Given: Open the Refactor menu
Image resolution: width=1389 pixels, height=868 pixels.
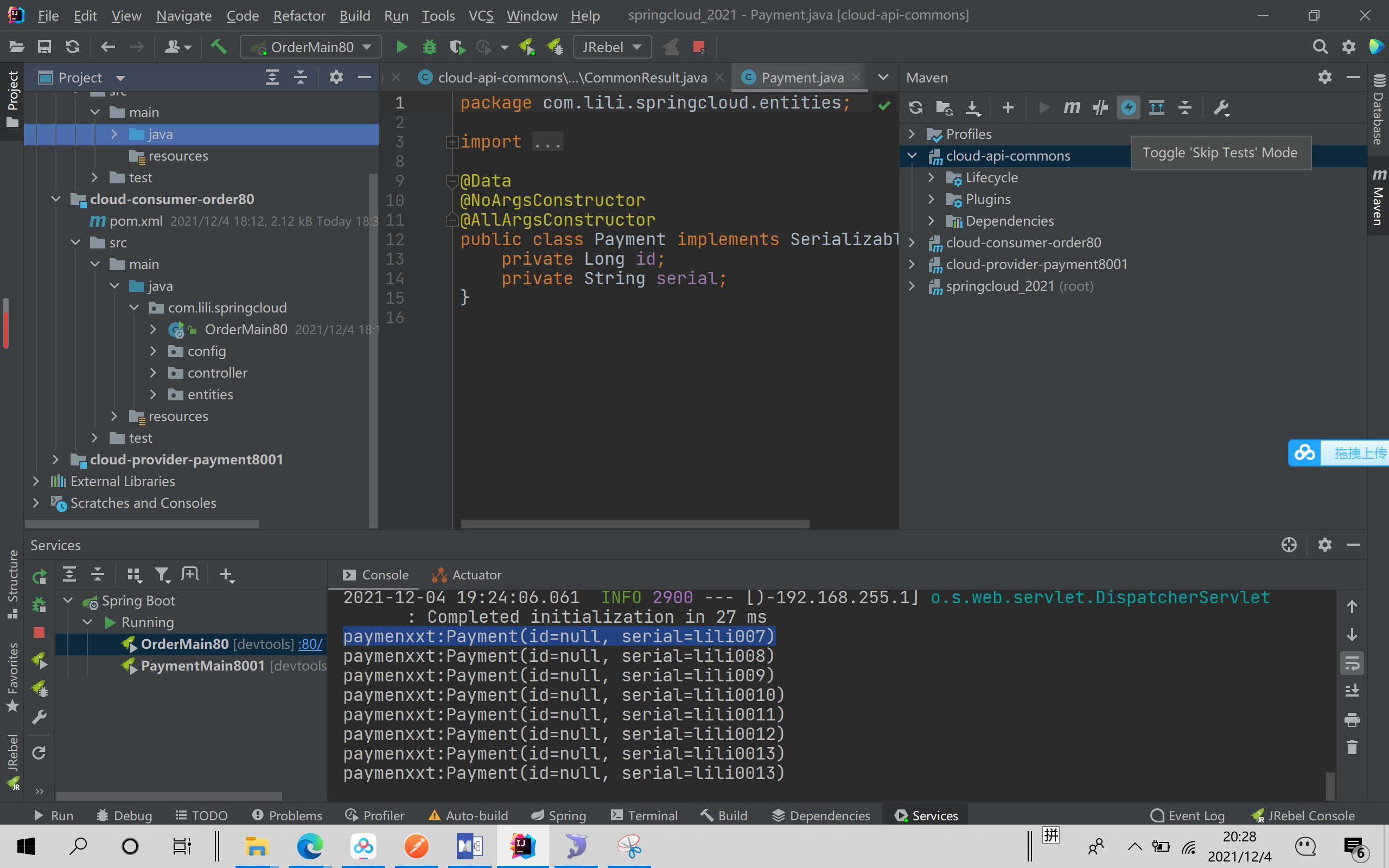Looking at the screenshot, I should click(x=299, y=16).
